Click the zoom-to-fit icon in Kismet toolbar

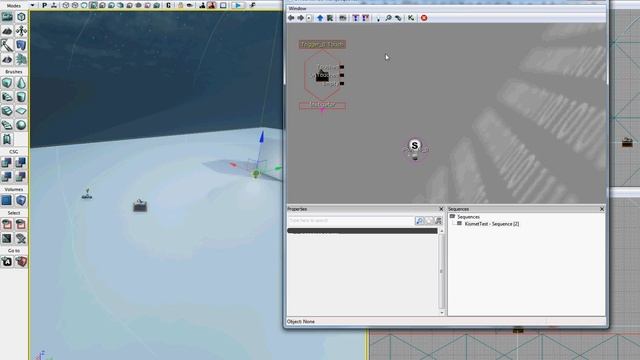tap(343, 18)
